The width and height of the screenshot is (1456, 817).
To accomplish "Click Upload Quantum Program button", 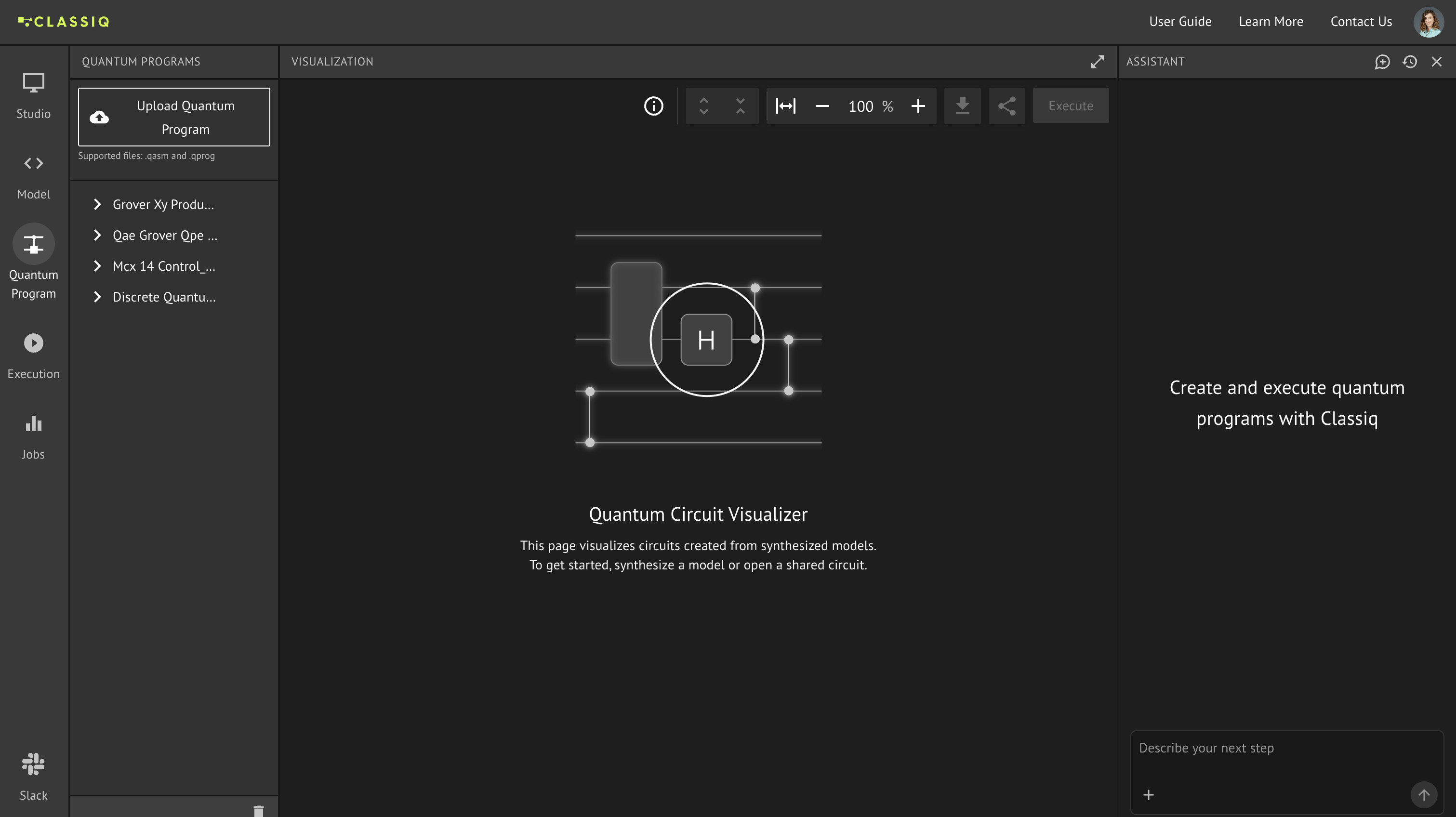I will pyautogui.click(x=174, y=117).
